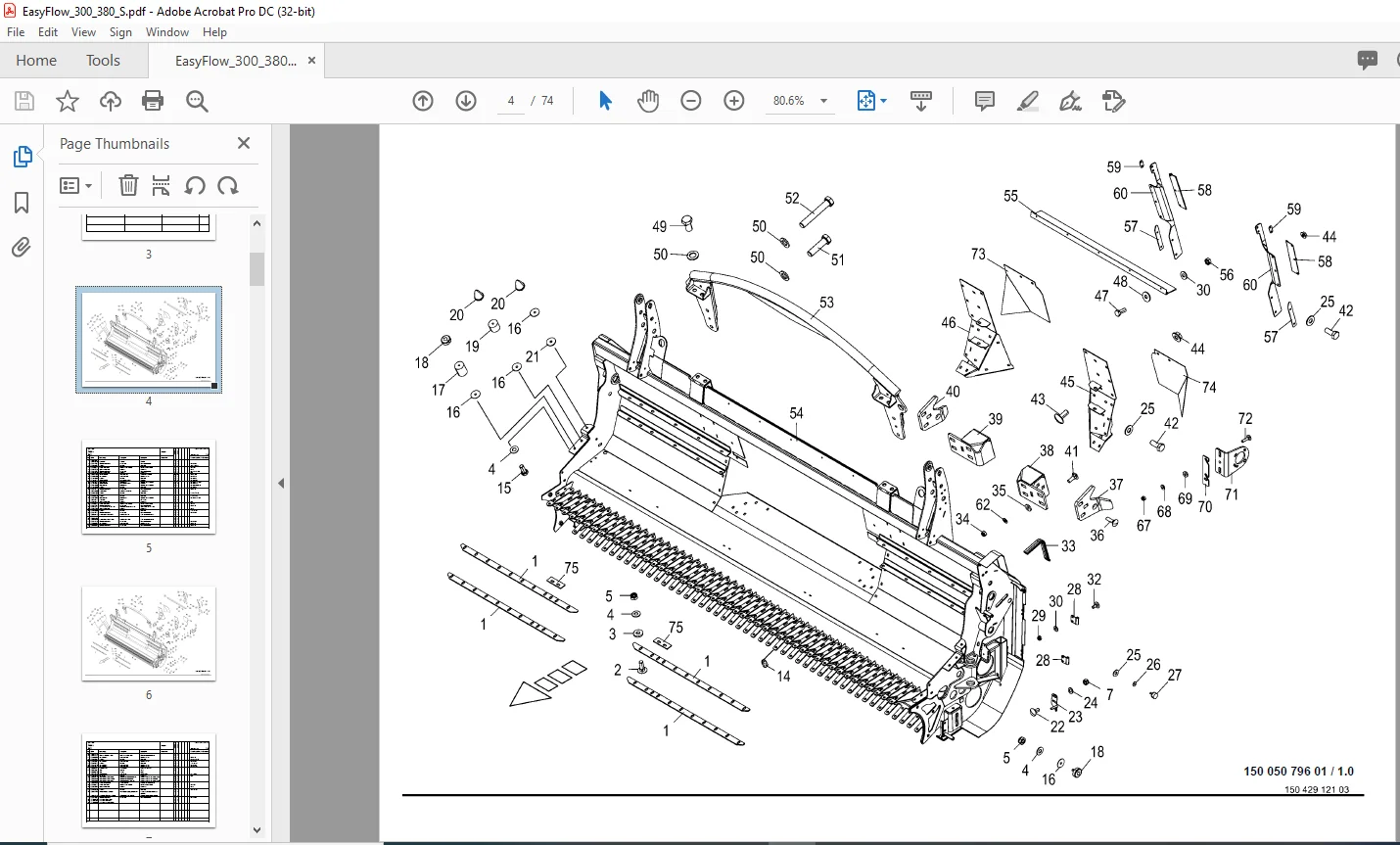
Task: Select page 3 thumbnail
Action: 149,225
